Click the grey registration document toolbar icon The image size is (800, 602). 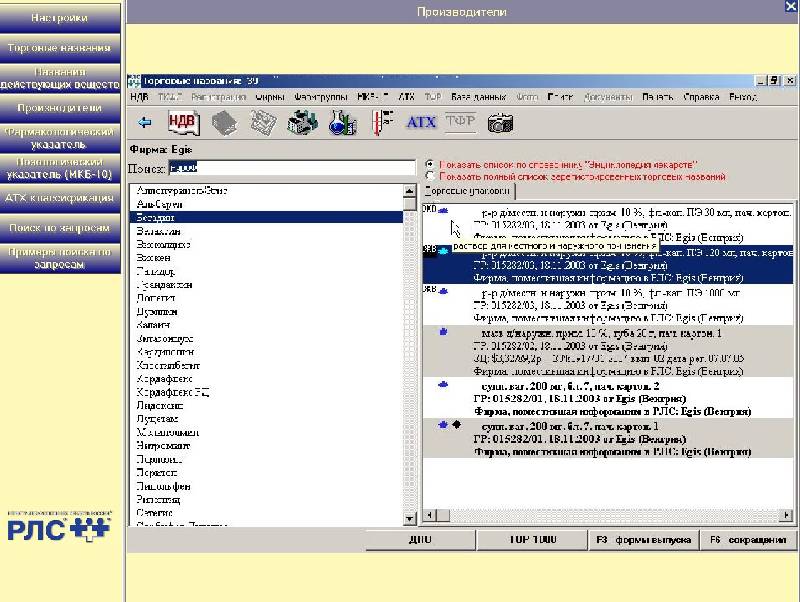tap(263, 123)
